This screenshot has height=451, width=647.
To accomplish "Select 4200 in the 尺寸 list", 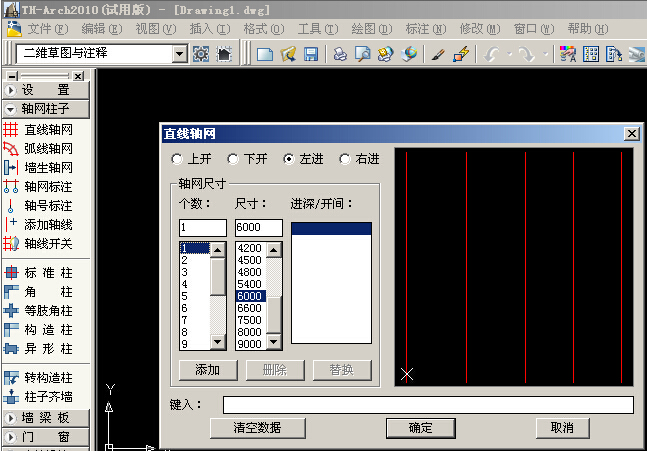I will [250, 248].
